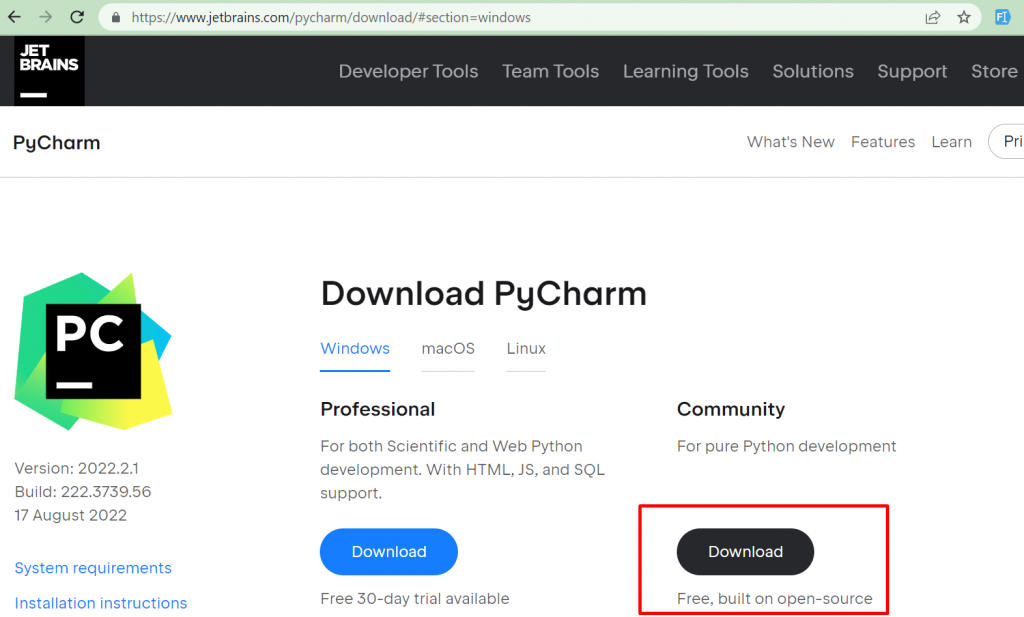Download the PyCharm Community edition
The width and height of the screenshot is (1024, 617).
(745, 552)
